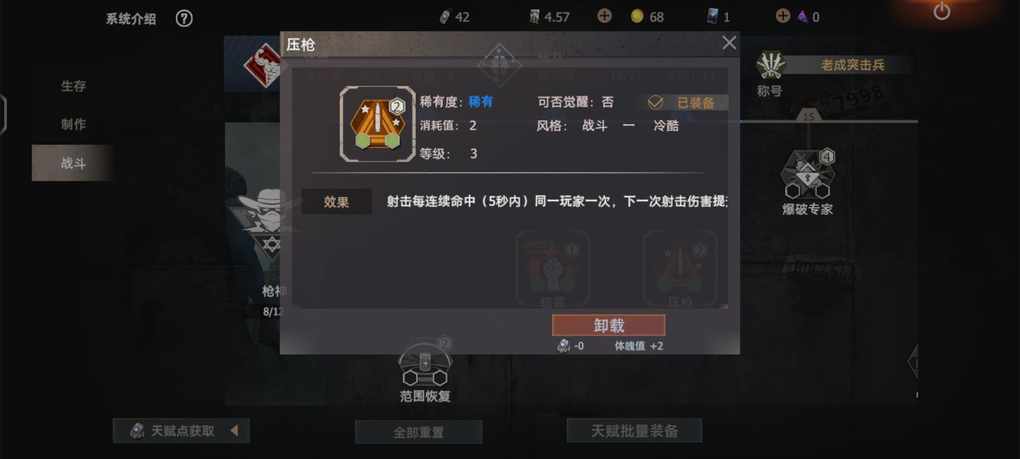Image resolution: width=1020 pixels, height=459 pixels.
Task: Close the 压枪 talent dialog
Action: coord(729,43)
